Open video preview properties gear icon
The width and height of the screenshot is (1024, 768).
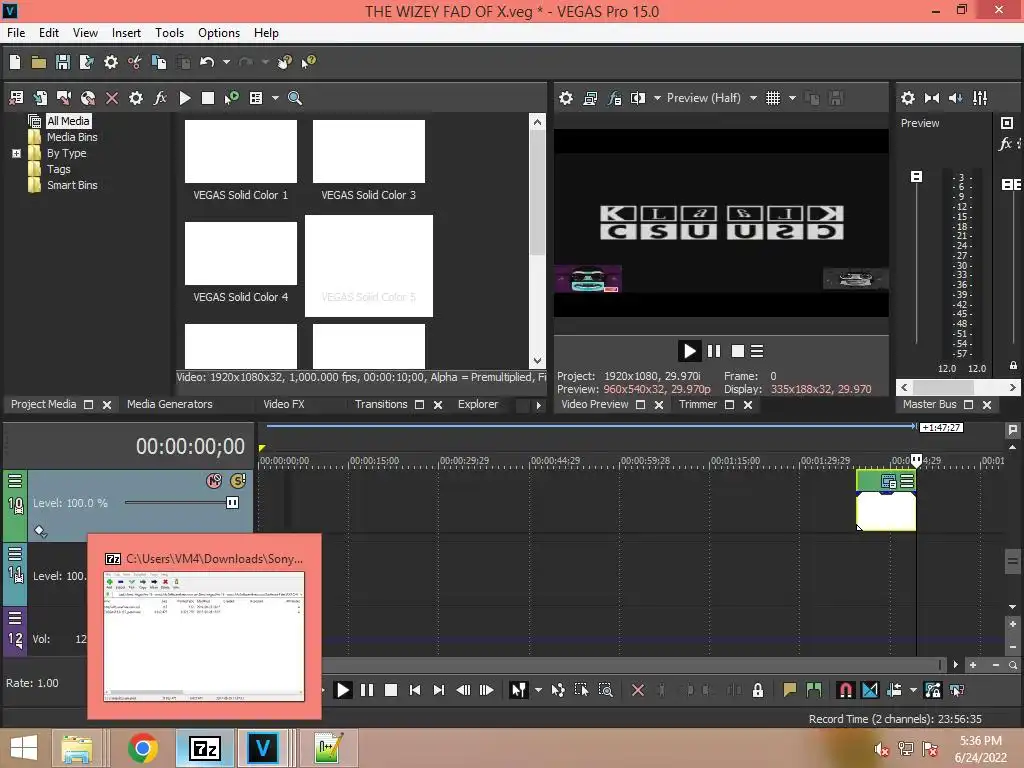click(x=566, y=98)
